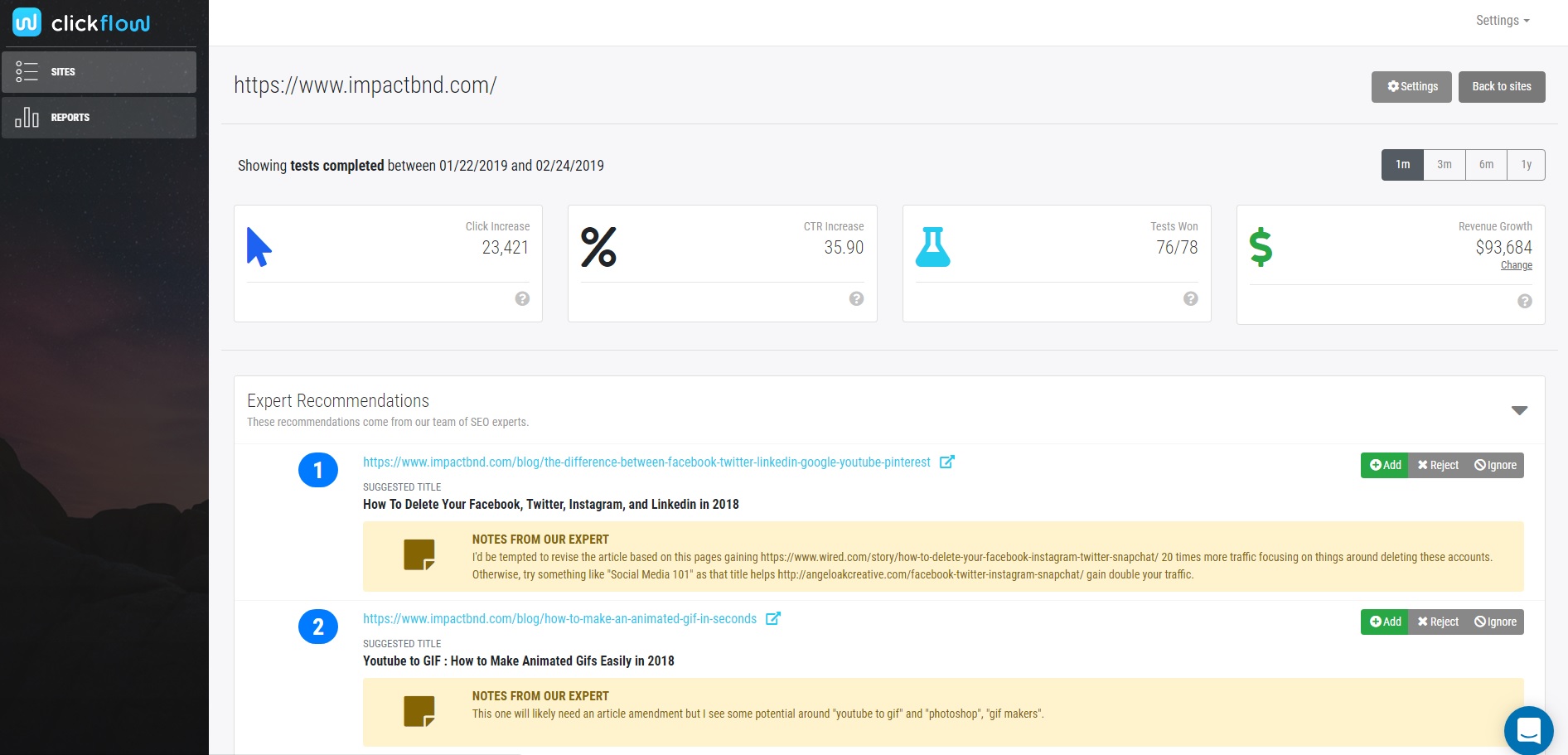Click the Tests Won value 76/78
Image resolution: width=1568 pixels, height=755 pixels.
(x=1177, y=247)
